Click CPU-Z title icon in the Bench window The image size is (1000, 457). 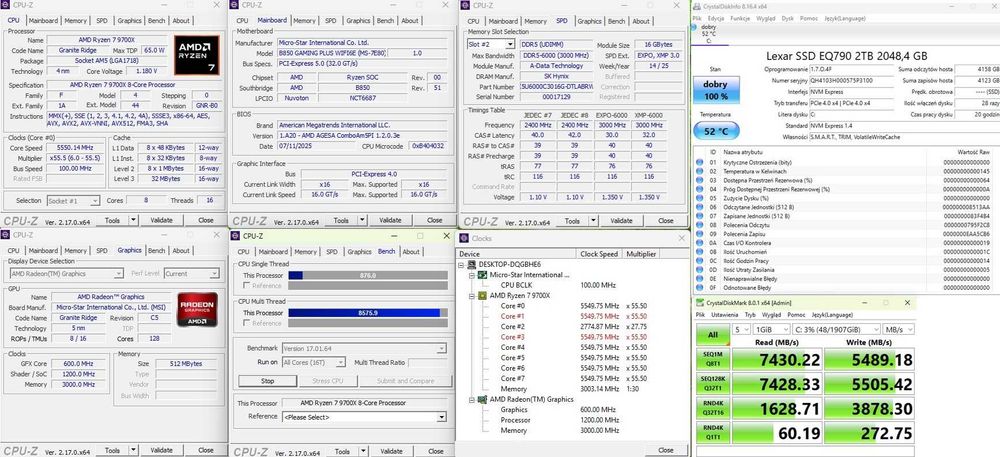click(x=235, y=236)
